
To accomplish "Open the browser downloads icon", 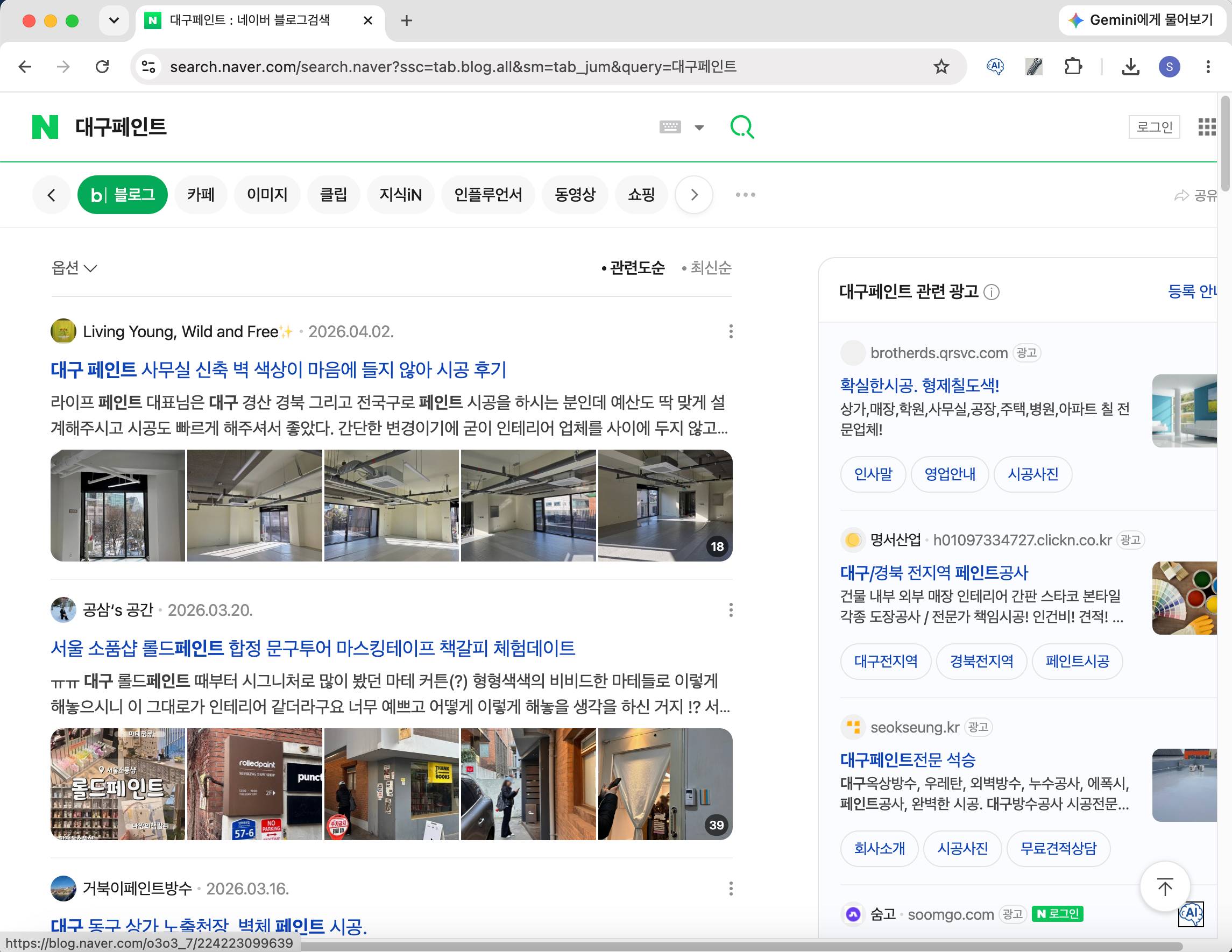I will pyautogui.click(x=1130, y=67).
